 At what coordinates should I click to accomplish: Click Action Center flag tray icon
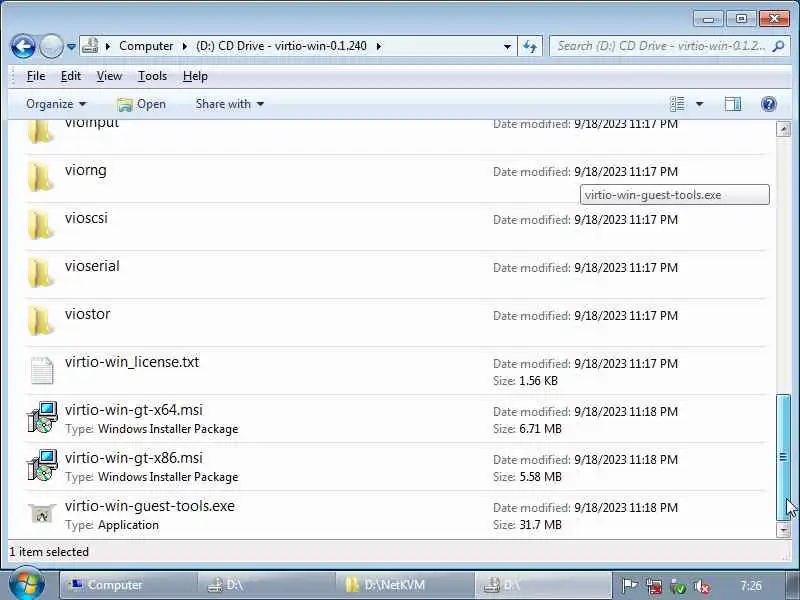(x=630, y=586)
